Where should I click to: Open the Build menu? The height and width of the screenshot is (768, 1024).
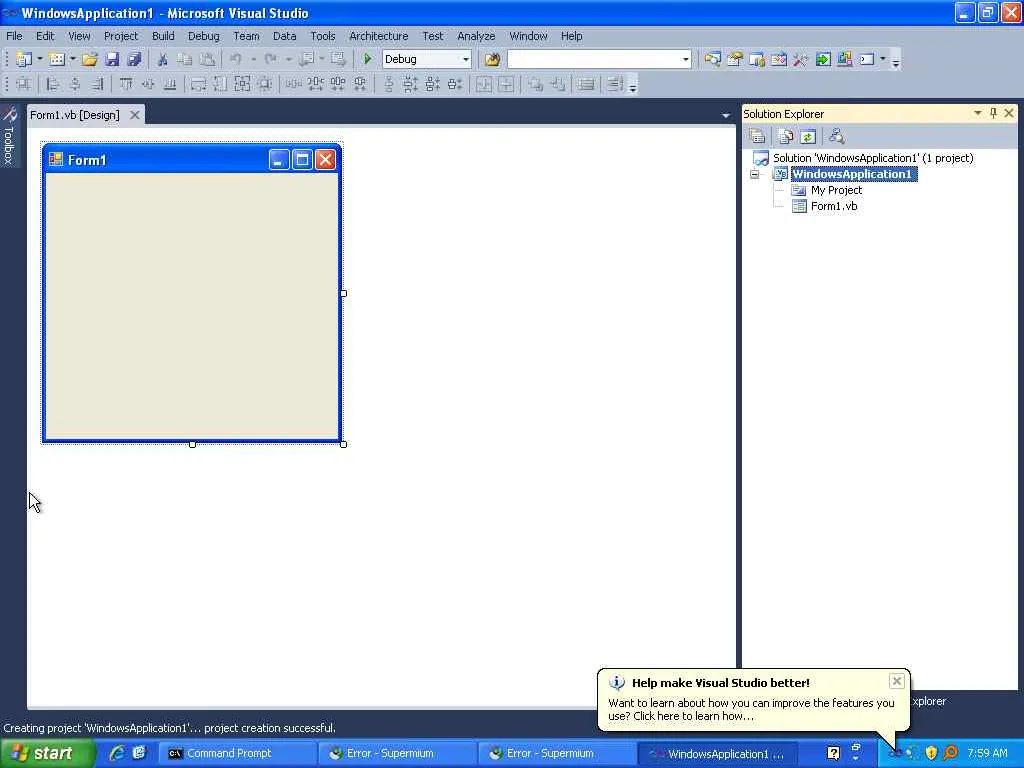(163, 36)
